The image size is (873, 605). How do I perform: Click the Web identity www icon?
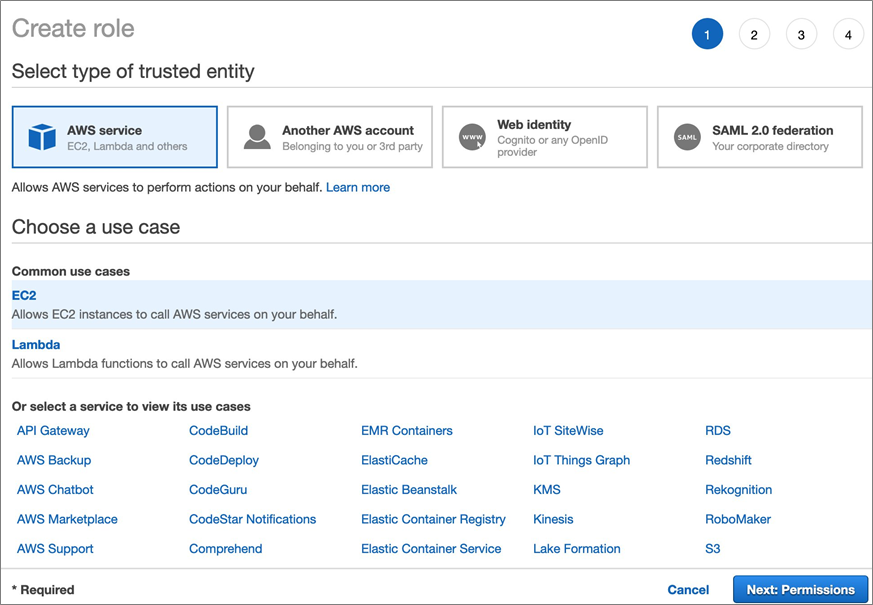click(472, 137)
